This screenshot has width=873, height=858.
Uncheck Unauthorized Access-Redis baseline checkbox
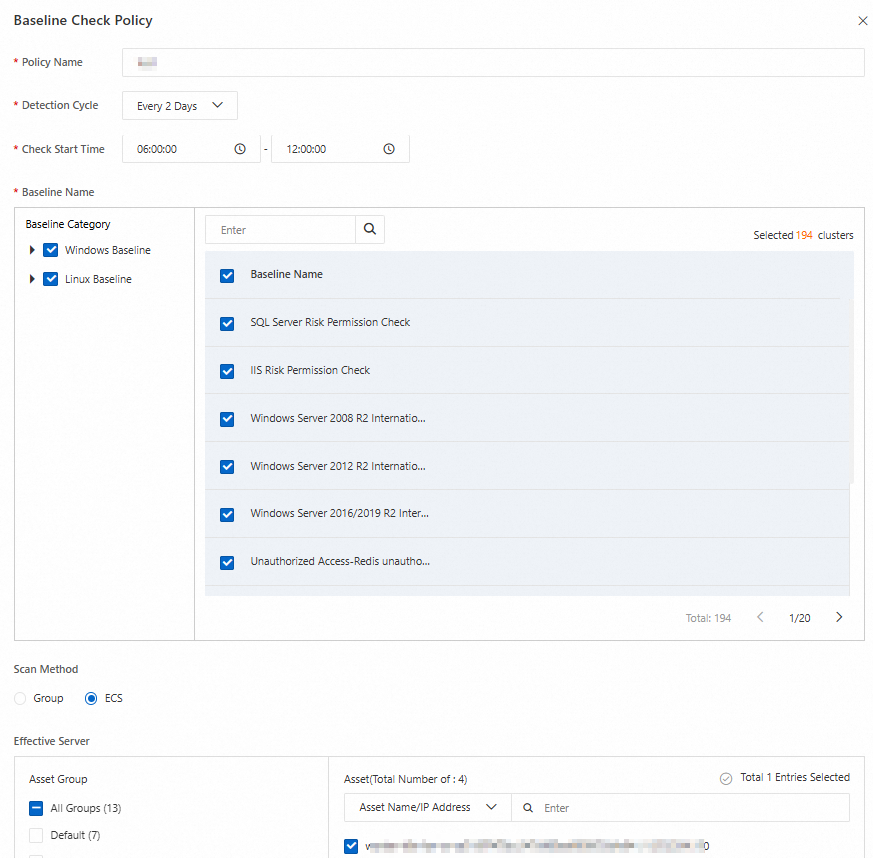click(x=227, y=563)
